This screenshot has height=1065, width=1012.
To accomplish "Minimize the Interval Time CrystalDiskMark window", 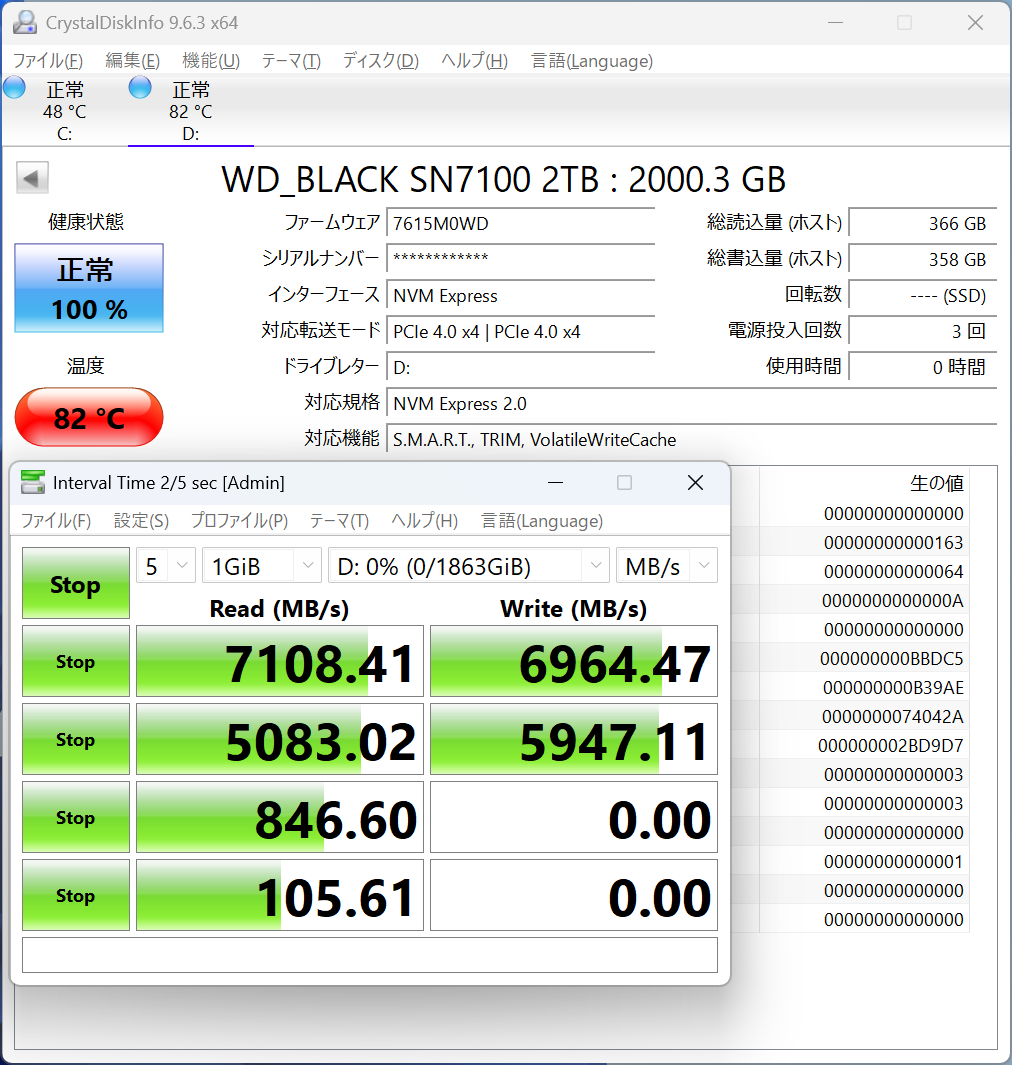I will pyautogui.click(x=556, y=483).
